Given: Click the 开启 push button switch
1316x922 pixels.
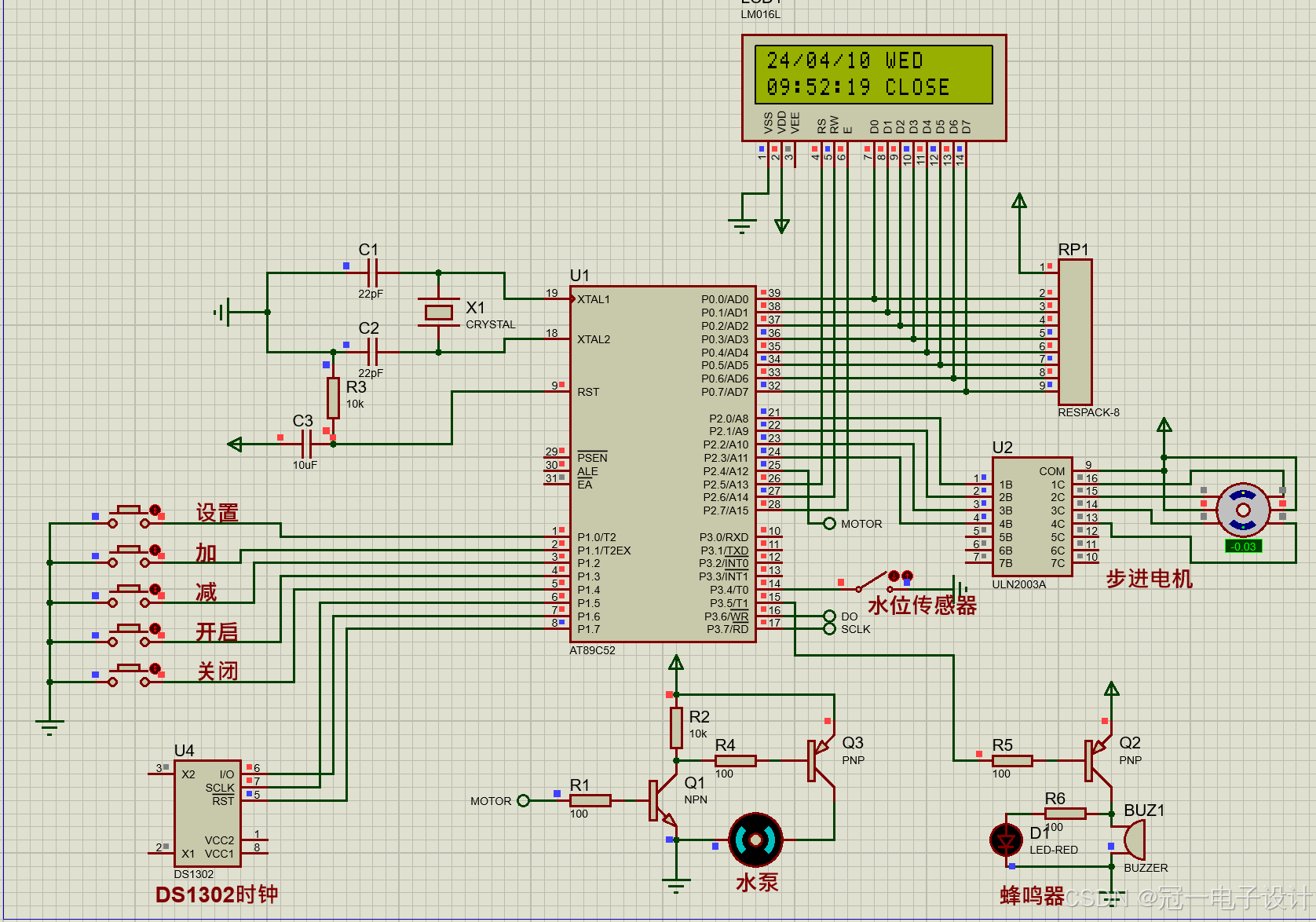Looking at the screenshot, I should [x=129, y=635].
